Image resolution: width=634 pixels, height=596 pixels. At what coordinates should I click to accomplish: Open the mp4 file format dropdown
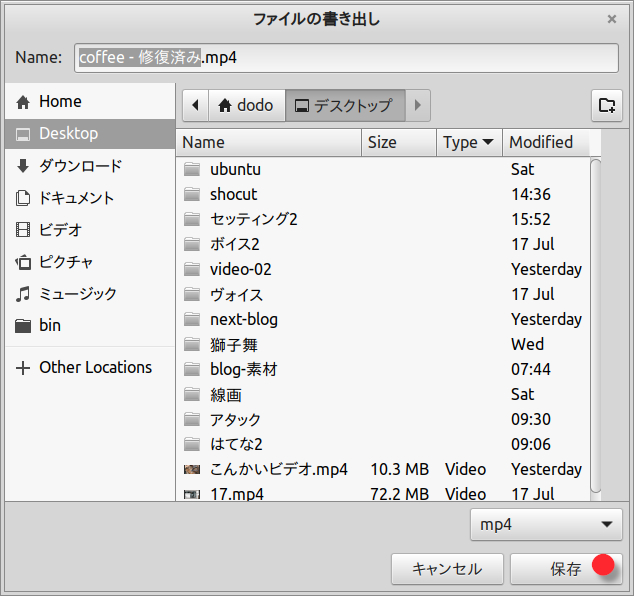[x=546, y=524]
